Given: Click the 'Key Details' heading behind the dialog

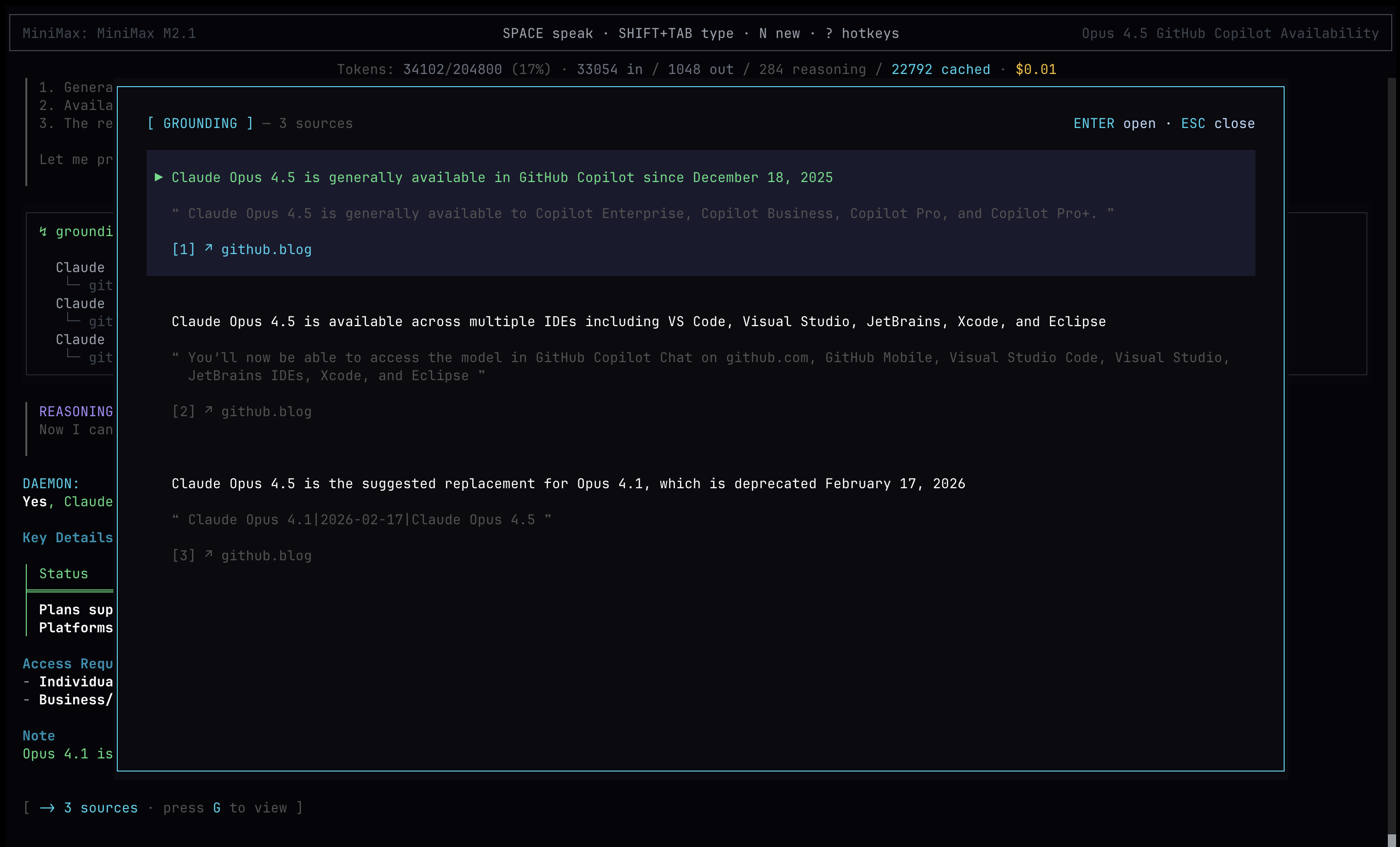Looking at the screenshot, I should [68, 537].
